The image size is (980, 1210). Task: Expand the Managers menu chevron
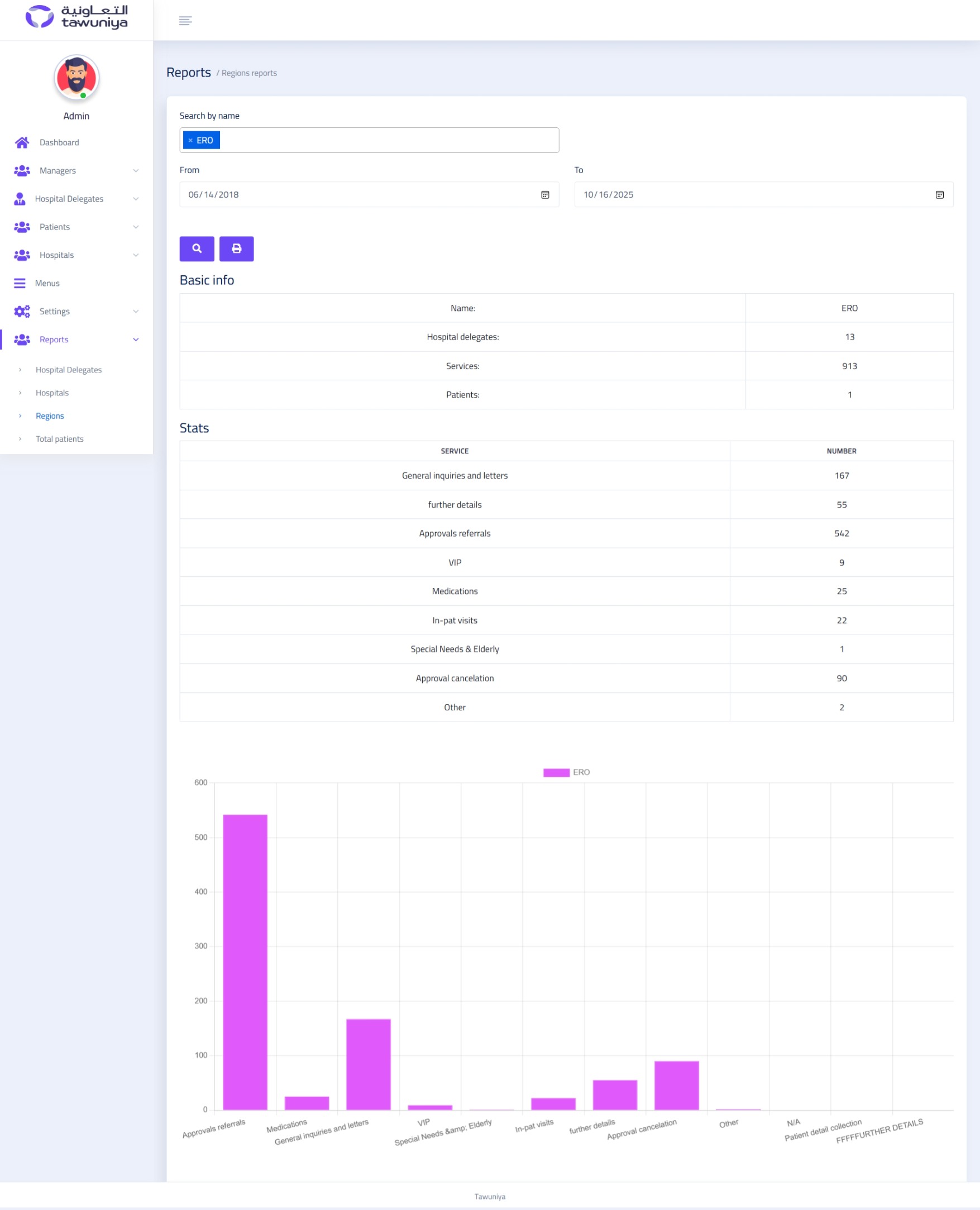[136, 170]
